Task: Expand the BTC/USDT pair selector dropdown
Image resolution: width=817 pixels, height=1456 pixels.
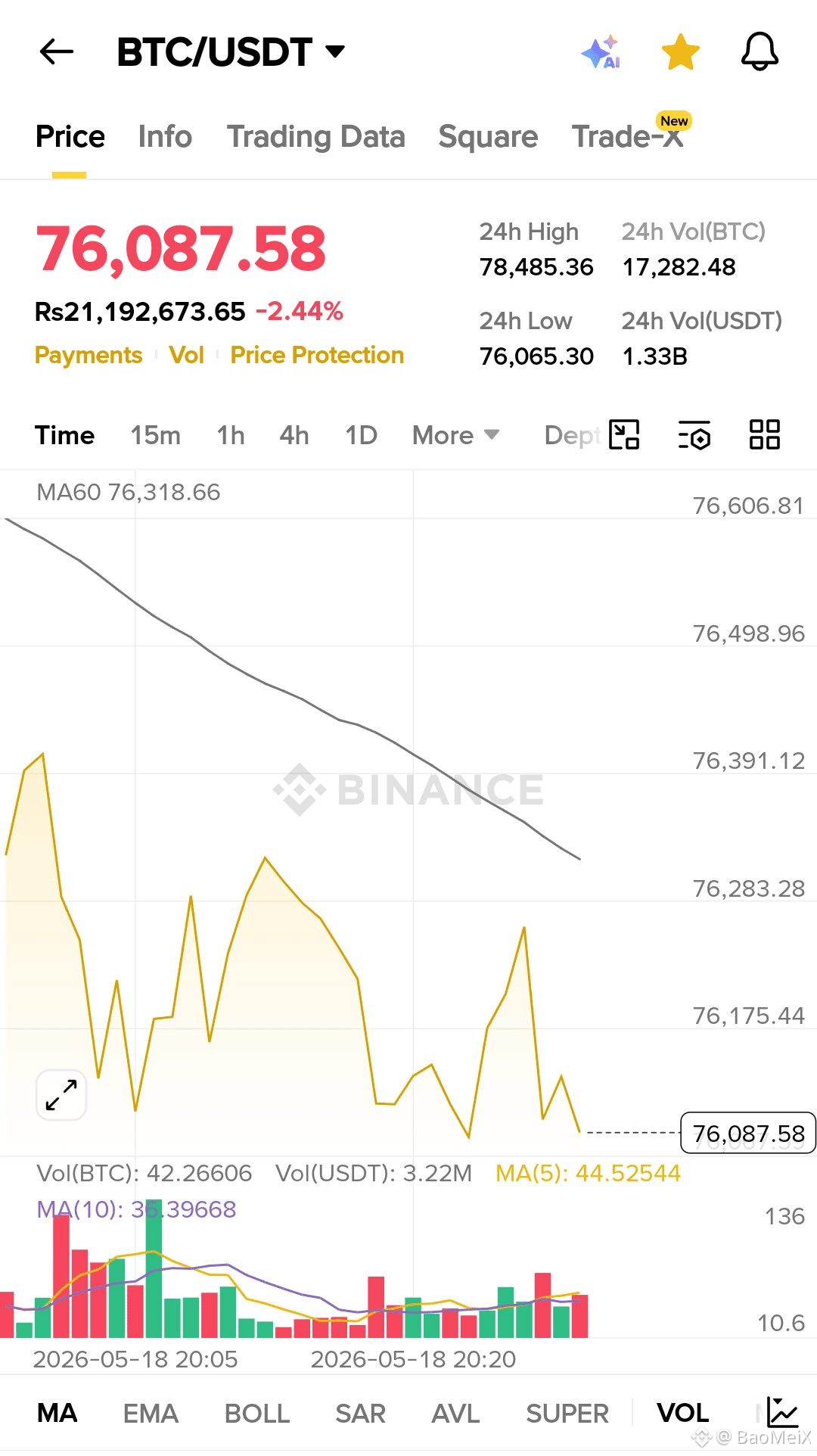Action: pos(231,52)
